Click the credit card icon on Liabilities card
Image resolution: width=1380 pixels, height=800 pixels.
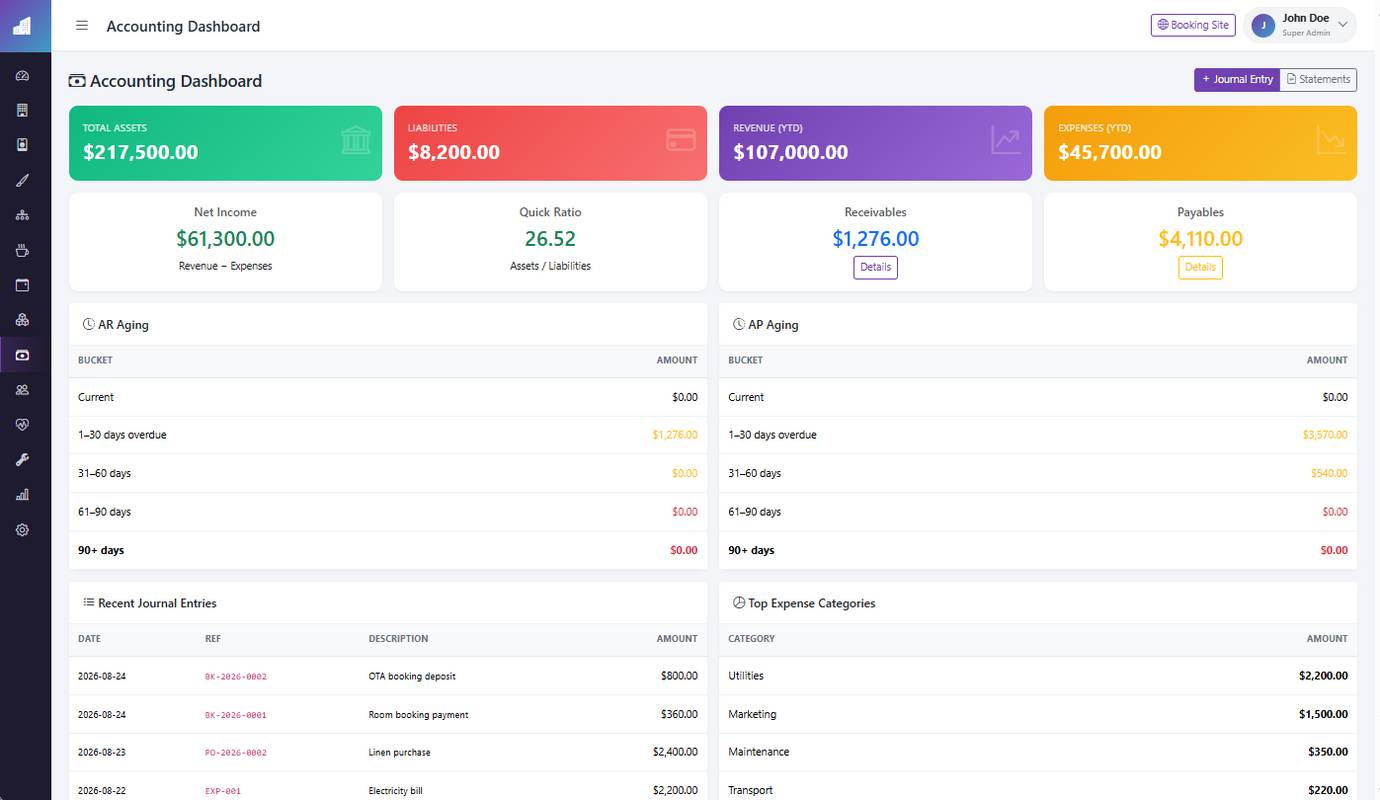click(x=681, y=140)
